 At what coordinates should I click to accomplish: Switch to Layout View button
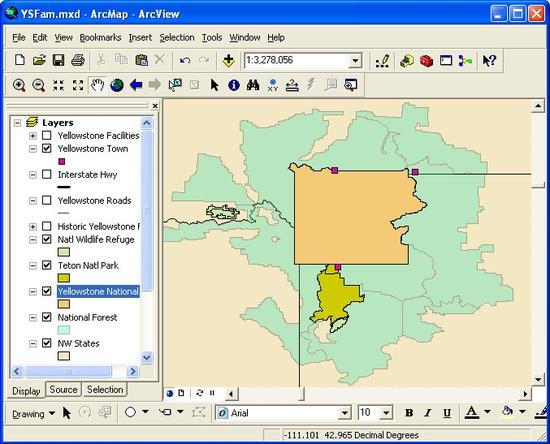click(181, 393)
